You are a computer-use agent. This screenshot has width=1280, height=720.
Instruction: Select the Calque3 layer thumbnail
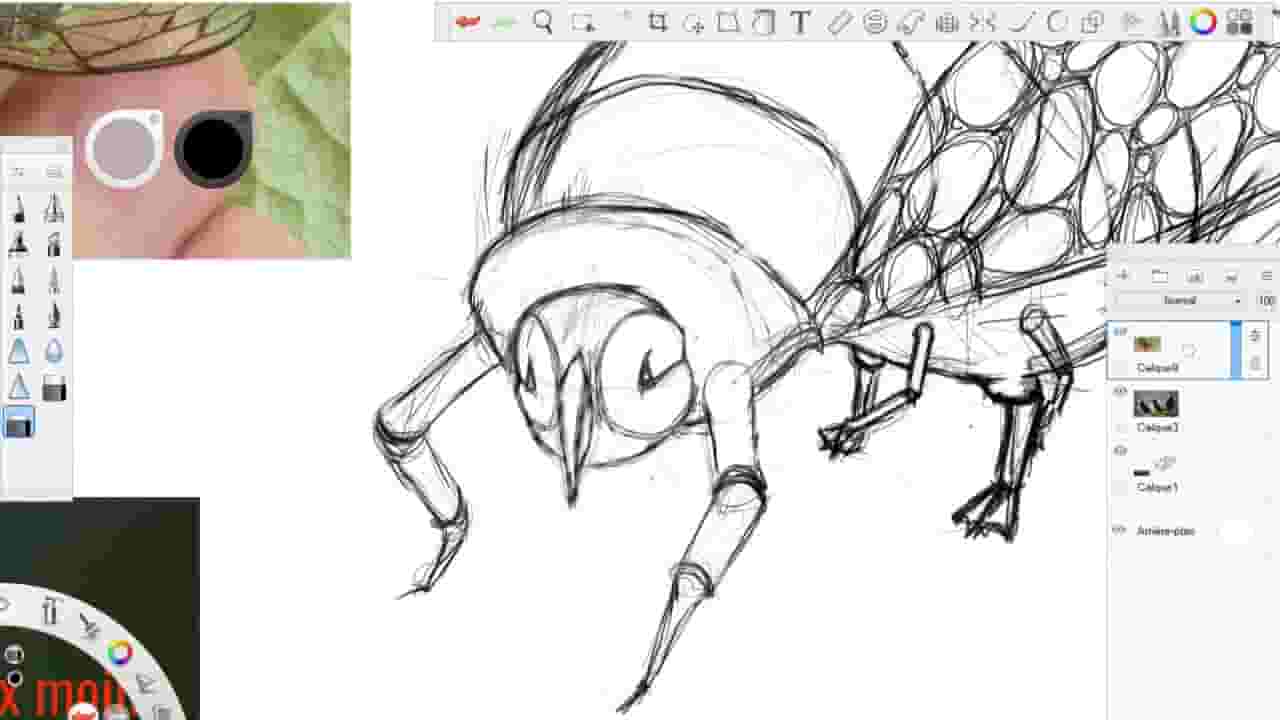pyautogui.click(x=1155, y=404)
